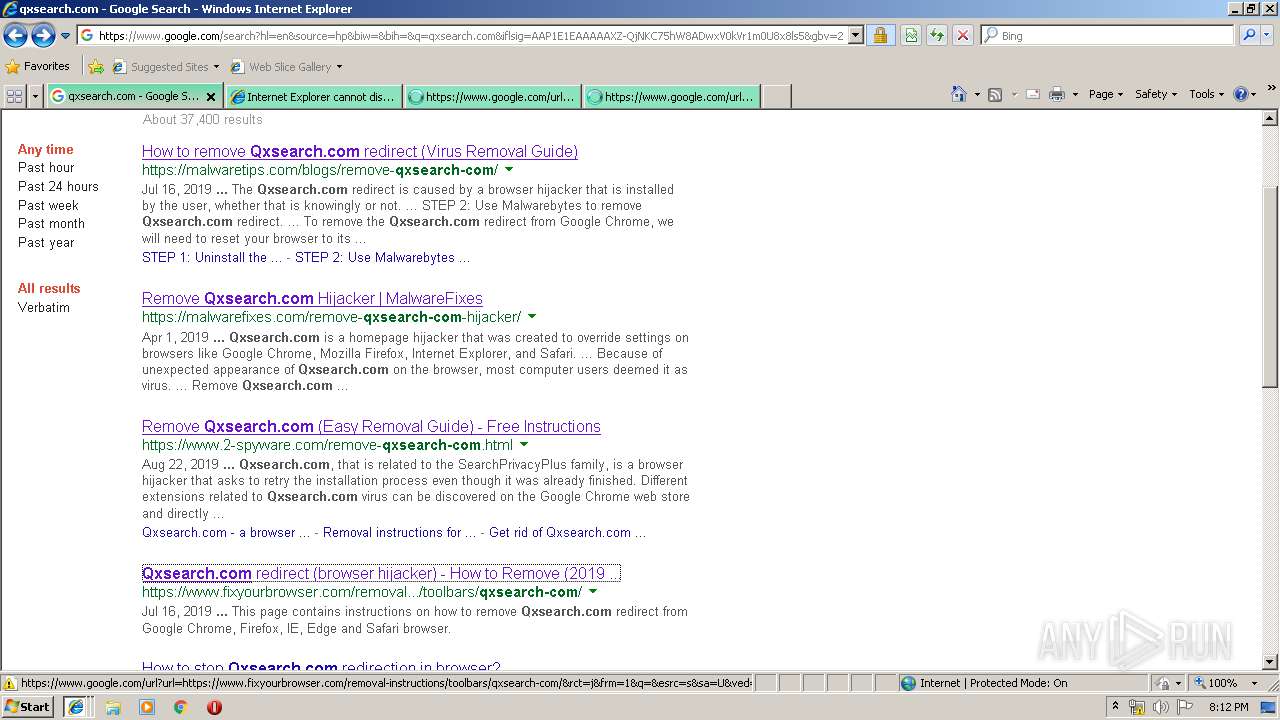The image size is (1280, 720).
Task: Click the browser Forward arrow button
Action: click(43, 36)
